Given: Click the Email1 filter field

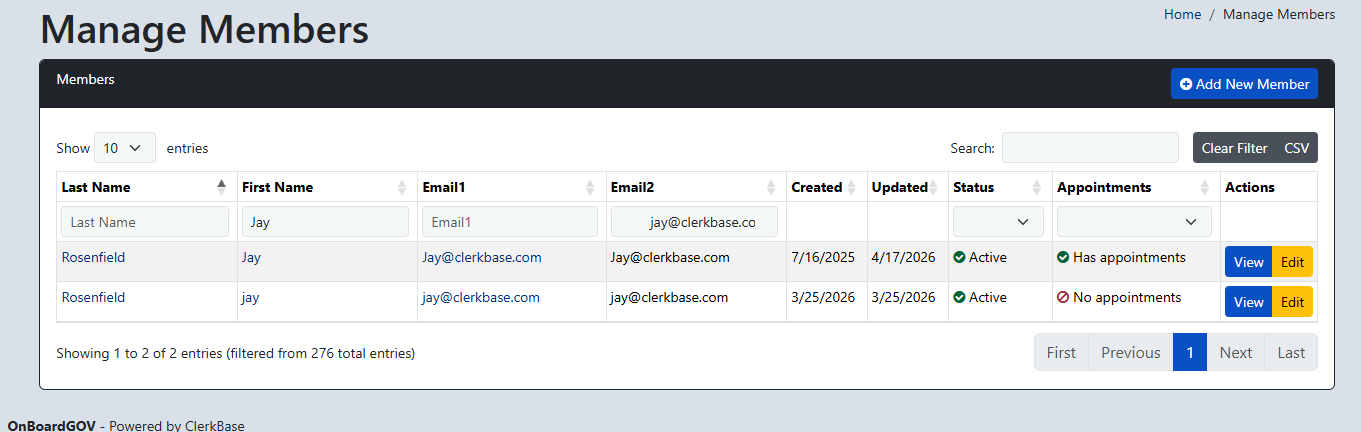Looking at the screenshot, I should 510,222.
